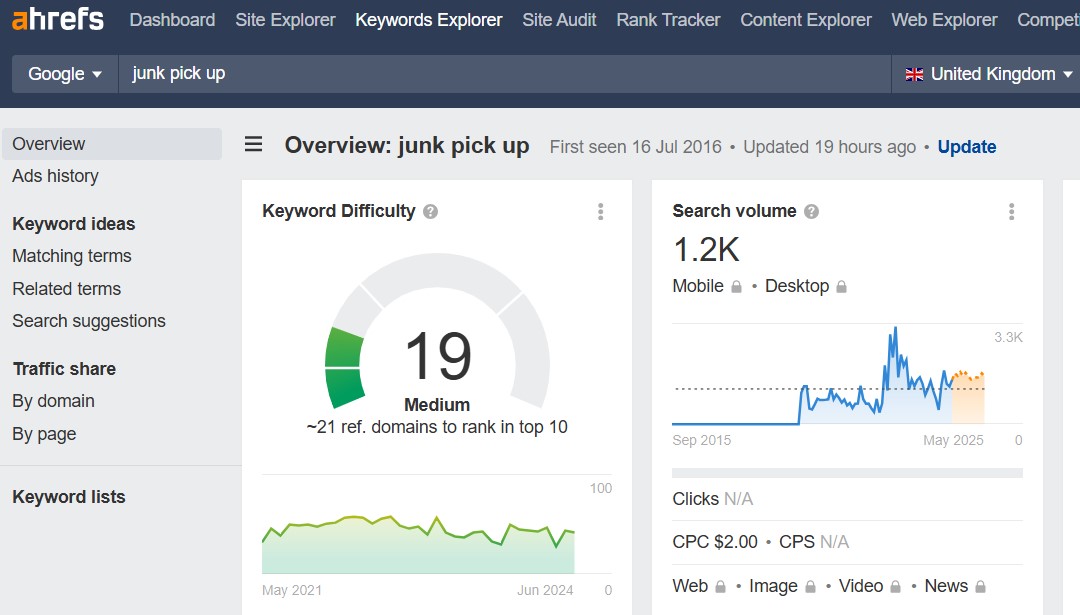Viewport: 1080px width, 615px height.
Task: Go to Rank Tracker in top navigation
Action: click(668, 20)
